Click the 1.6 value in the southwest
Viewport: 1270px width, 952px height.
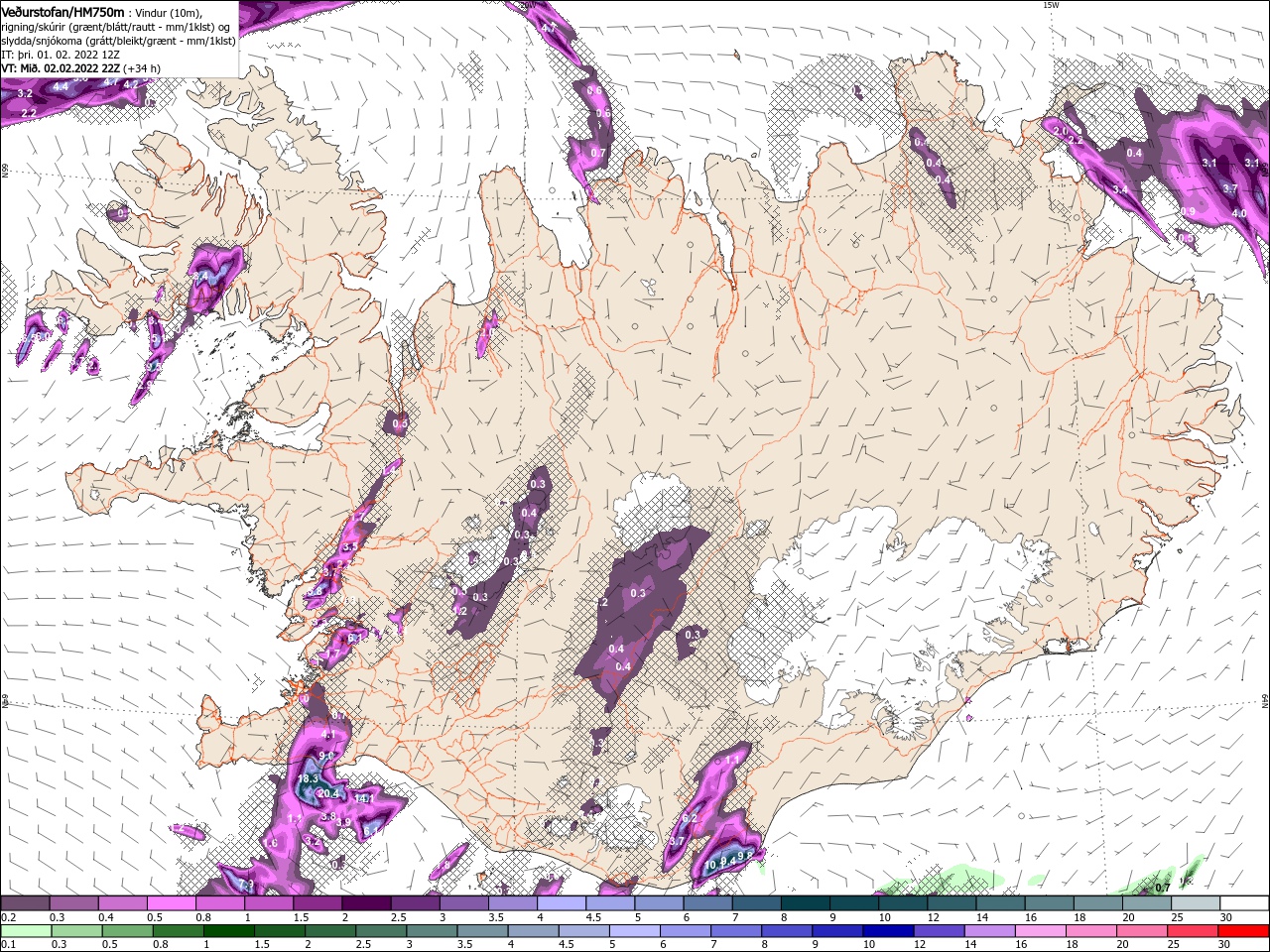[x=270, y=843]
